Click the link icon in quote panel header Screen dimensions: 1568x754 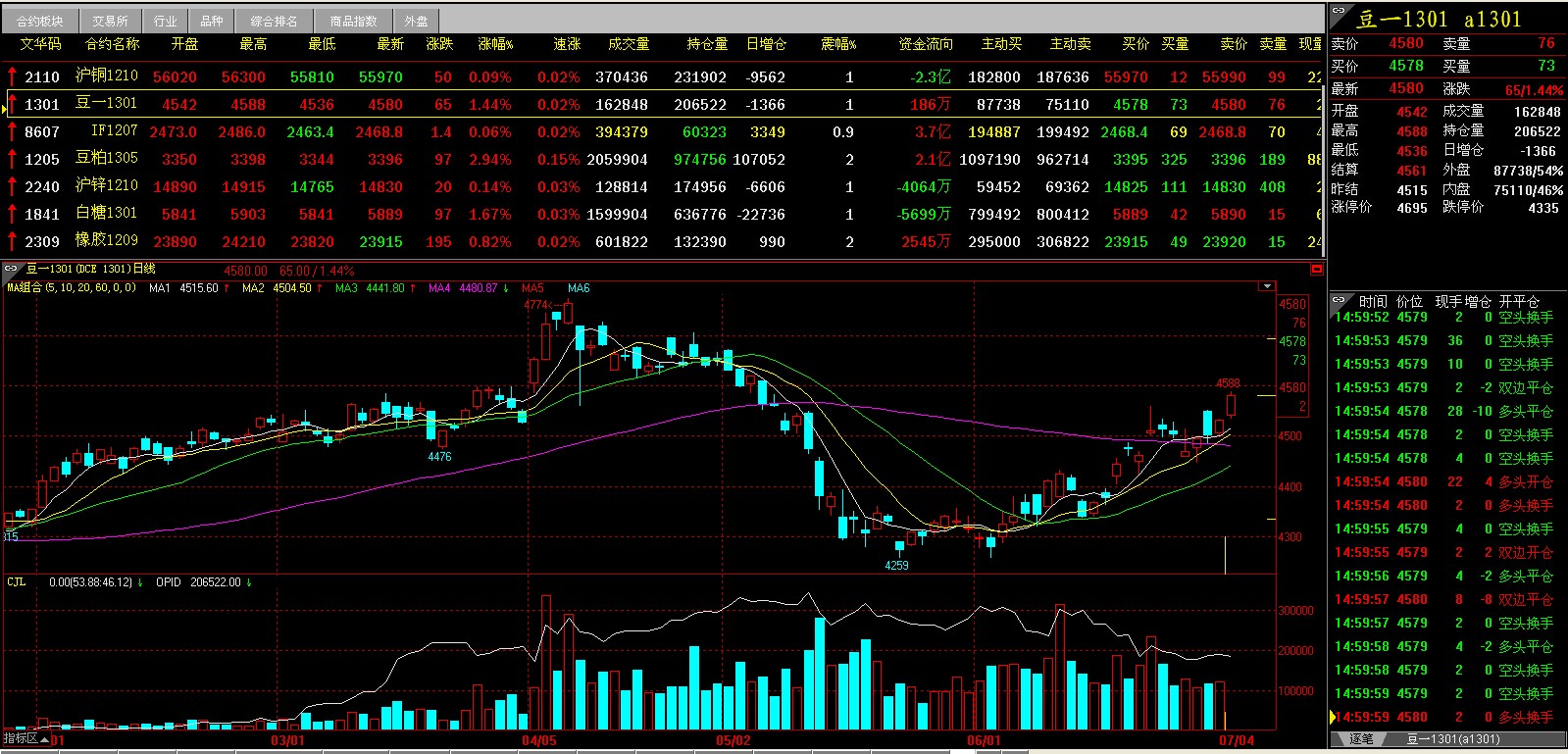click(x=1339, y=11)
